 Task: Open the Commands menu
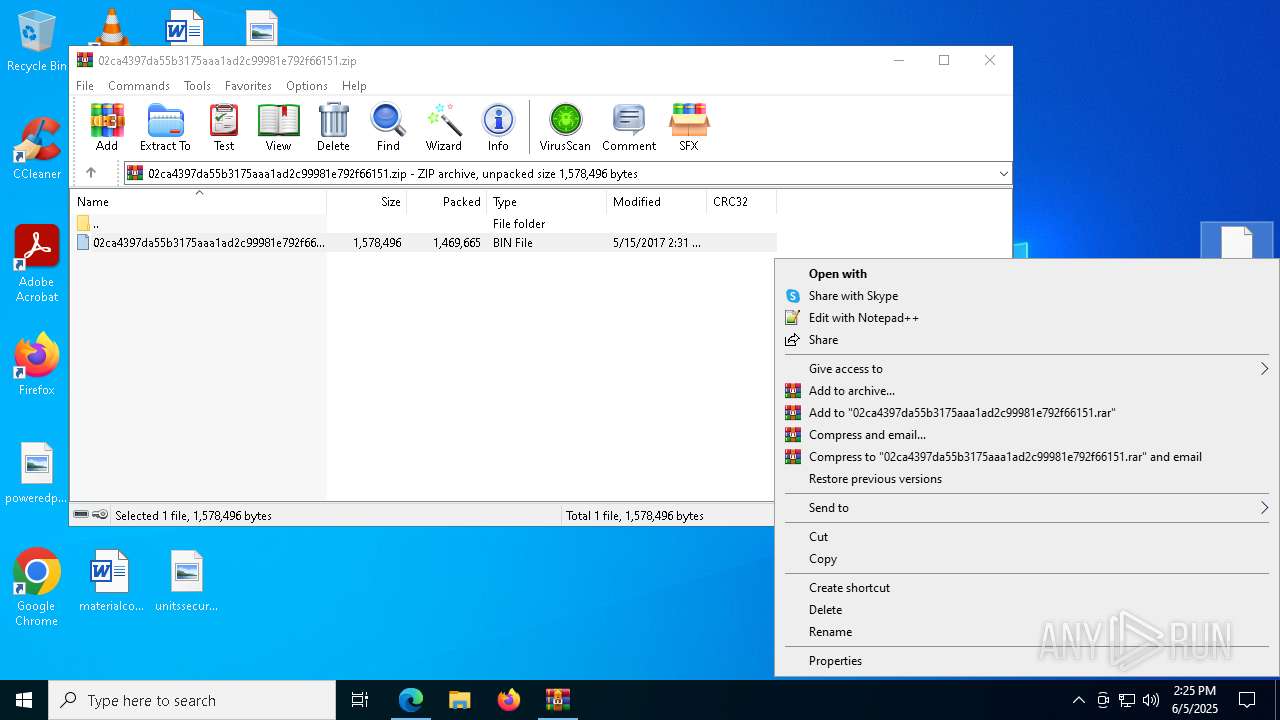pos(139,86)
